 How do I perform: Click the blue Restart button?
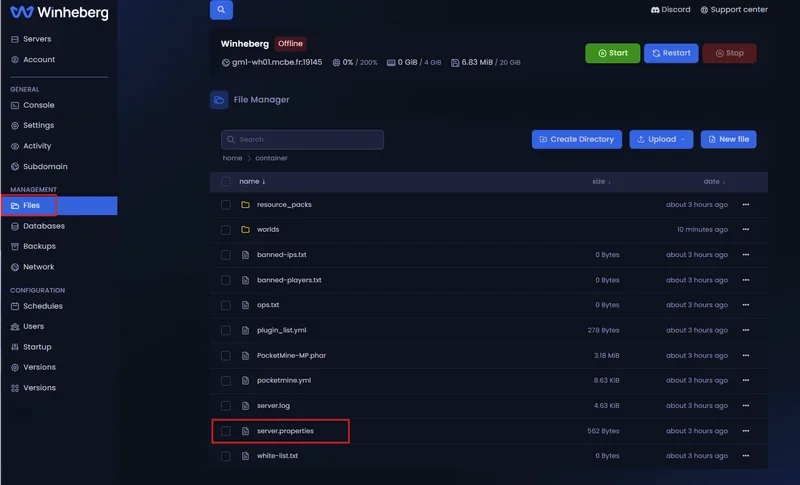click(671, 53)
